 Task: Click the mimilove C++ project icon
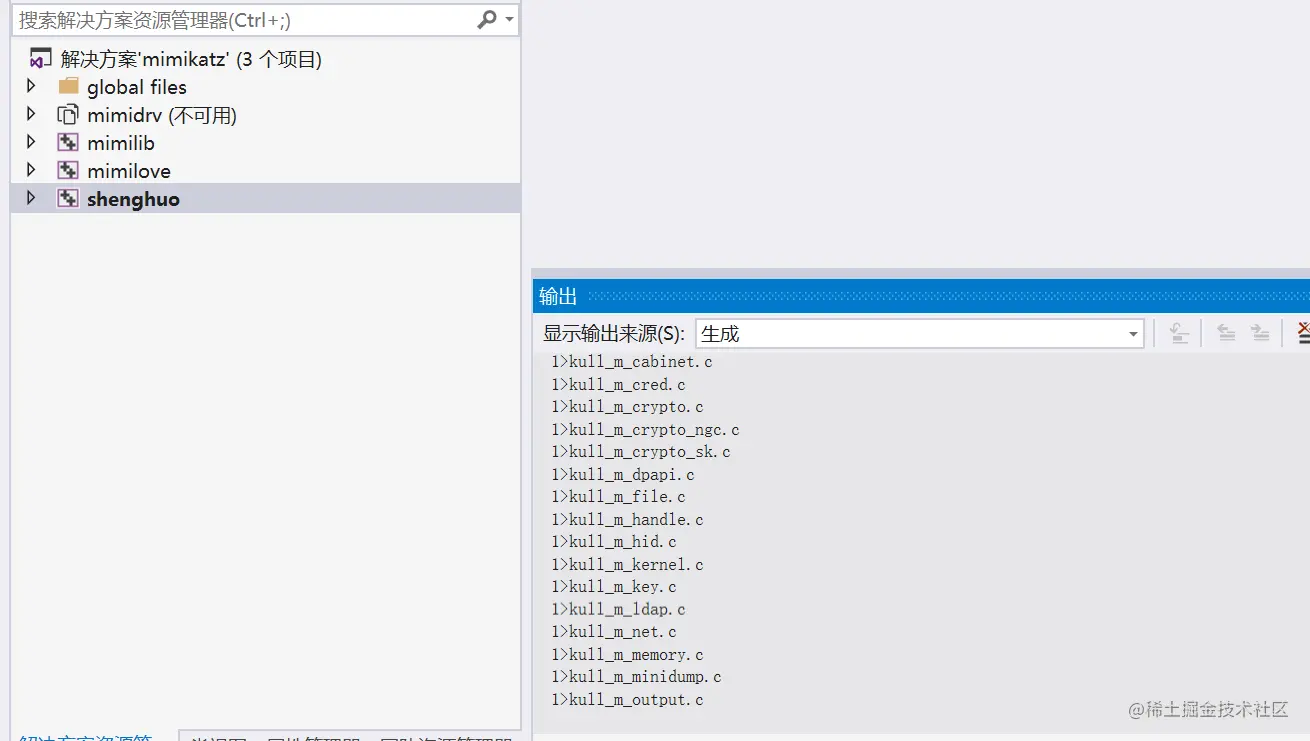(x=68, y=170)
